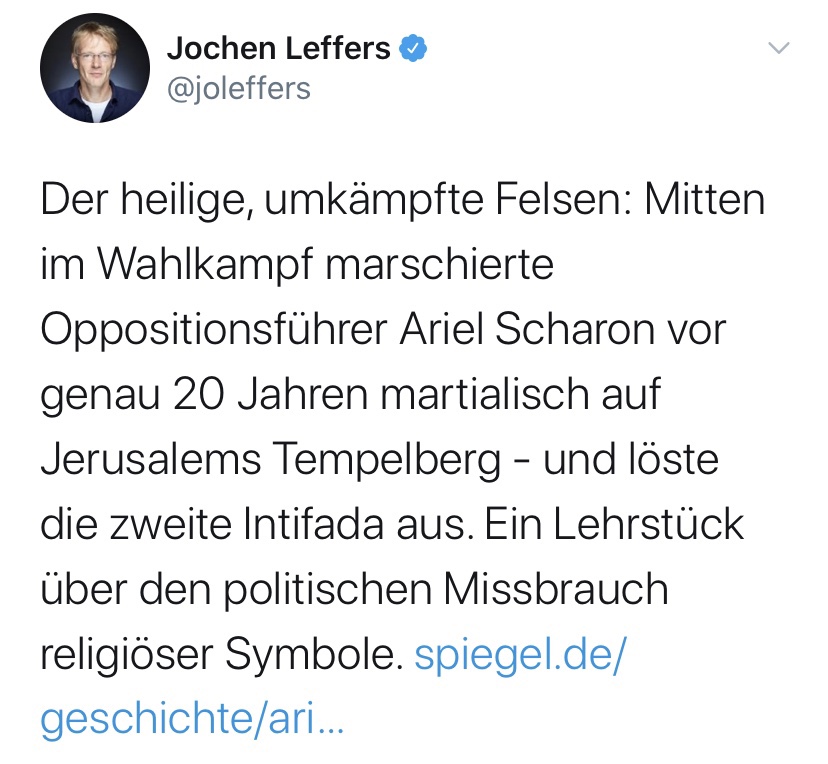Open the @joleffers handle
Viewport: 828px width, 764px height.
[238, 89]
